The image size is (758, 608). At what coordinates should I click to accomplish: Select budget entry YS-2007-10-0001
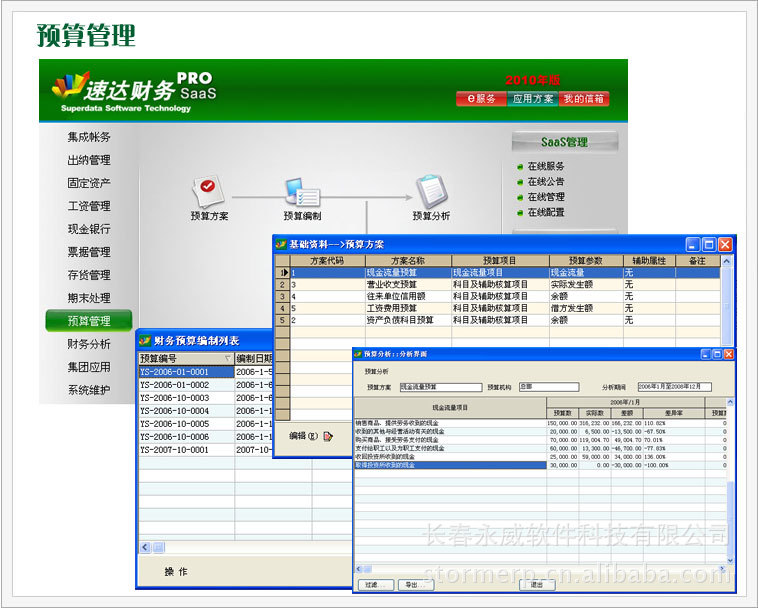pos(186,450)
